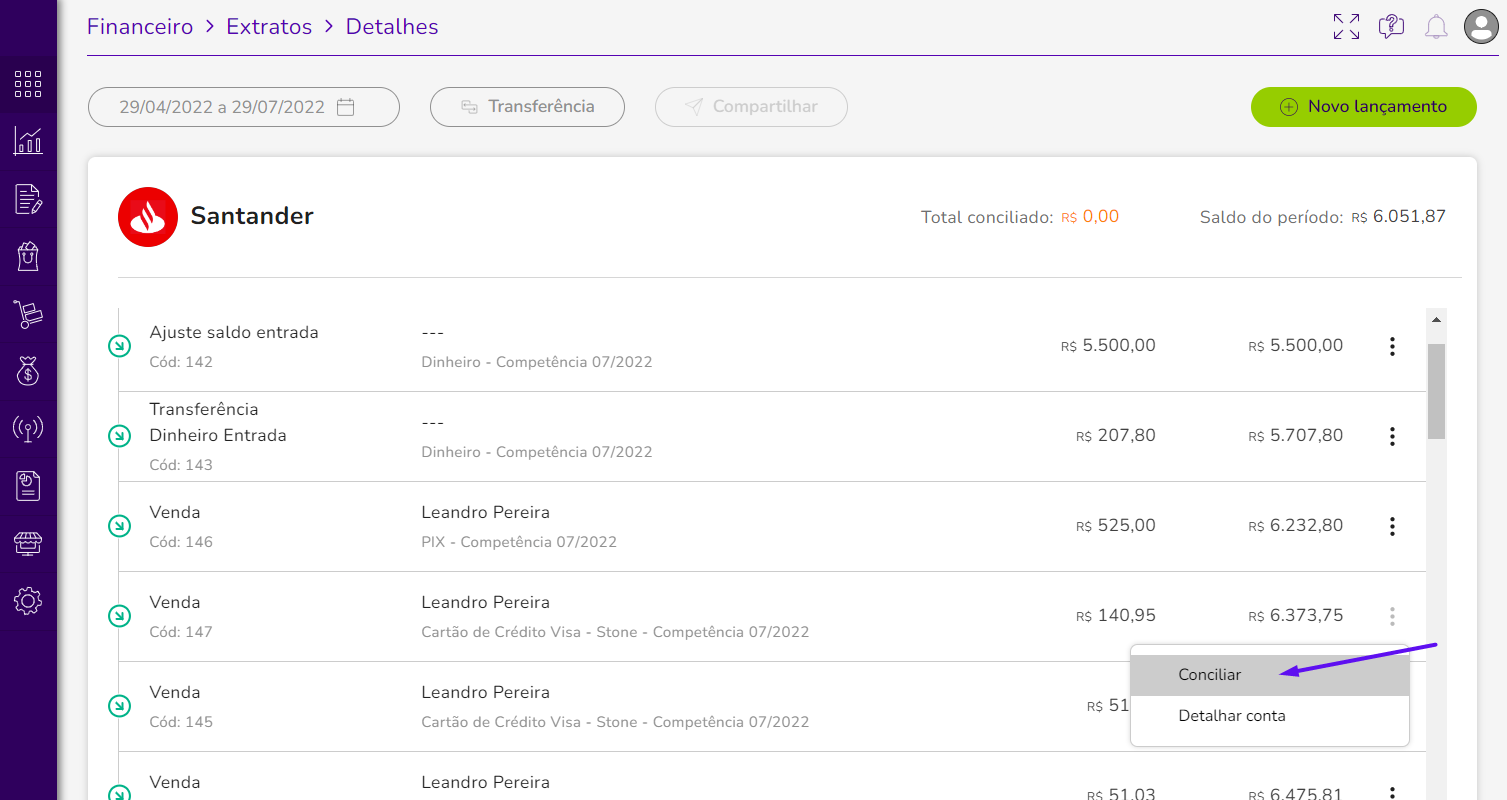This screenshot has width=1507, height=800.
Task: Open the help chat question icon
Action: [x=1391, y=26]
